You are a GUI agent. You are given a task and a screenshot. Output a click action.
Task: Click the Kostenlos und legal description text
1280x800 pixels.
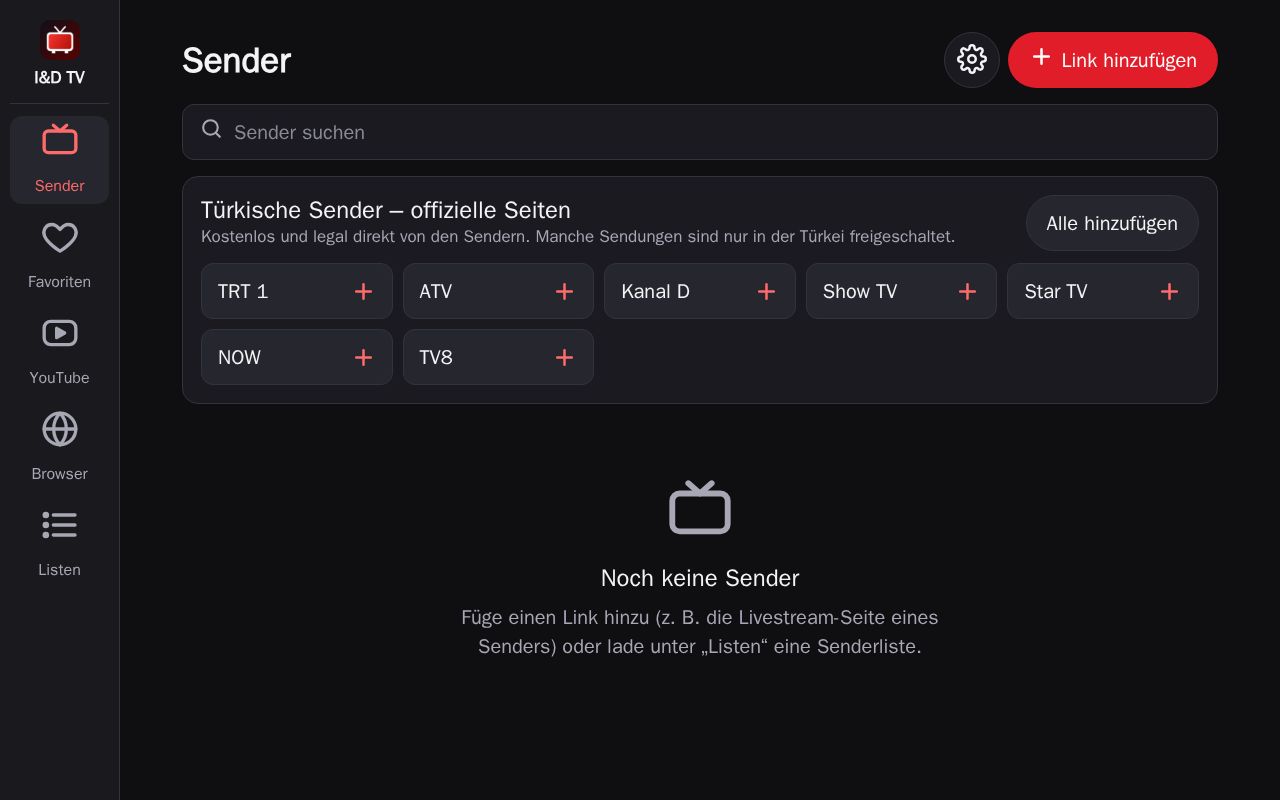pyautogui.click(x=578, y=237)
